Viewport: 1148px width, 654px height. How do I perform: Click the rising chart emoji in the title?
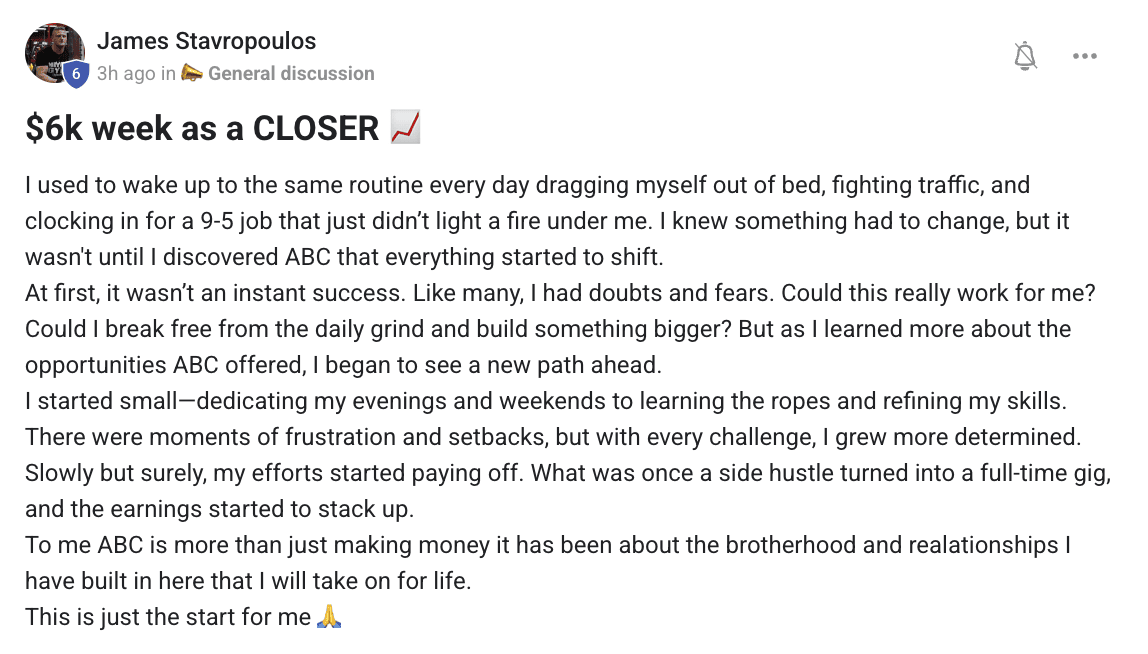point(405,127)
